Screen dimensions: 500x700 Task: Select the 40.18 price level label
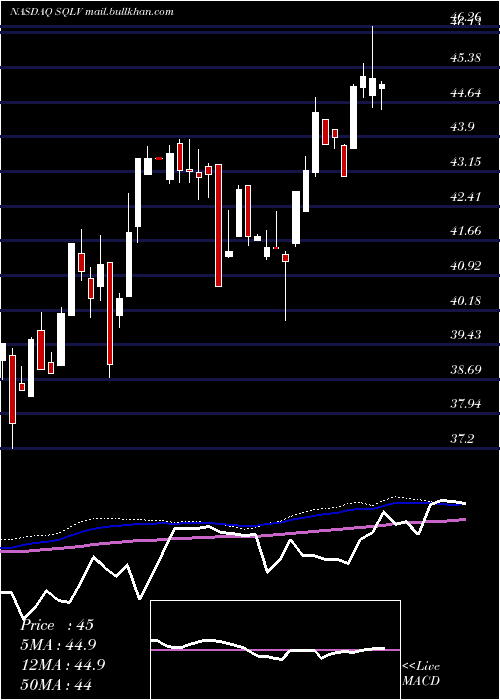click(467, 300)
